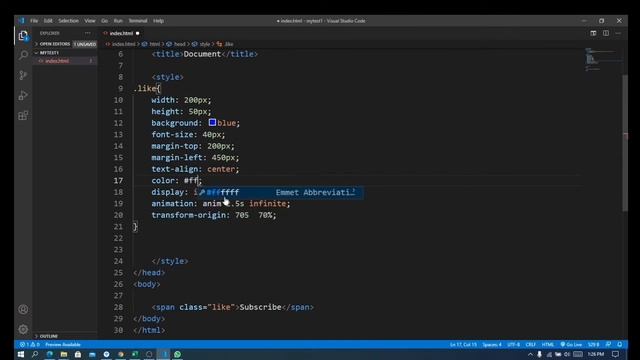This screenshot has width=640, height=360.
Task: Open the Explorer view in the activity bar
Action: (23, 36)
